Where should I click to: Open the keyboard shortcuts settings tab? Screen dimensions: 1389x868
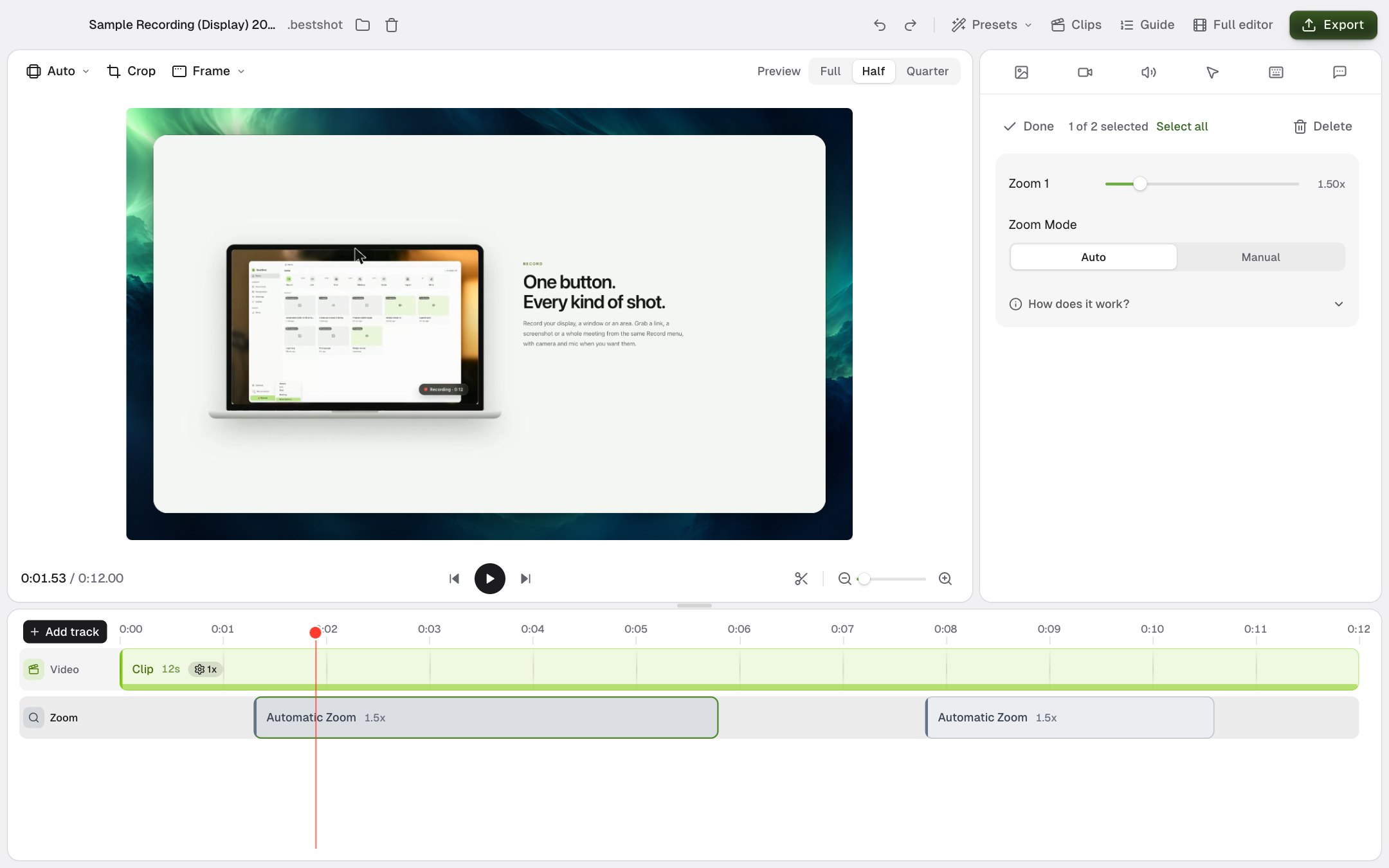1276,72
